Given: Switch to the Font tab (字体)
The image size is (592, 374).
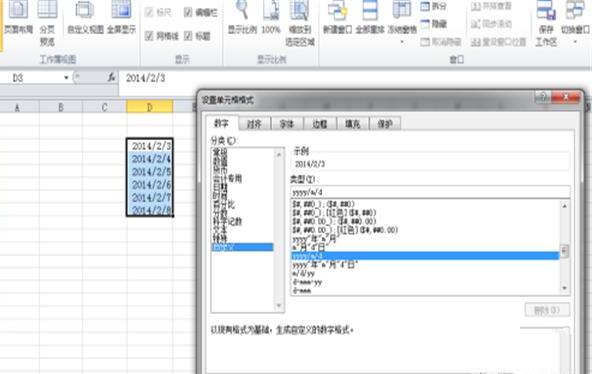Looking at the screenshot, I should tap(287, 123).
